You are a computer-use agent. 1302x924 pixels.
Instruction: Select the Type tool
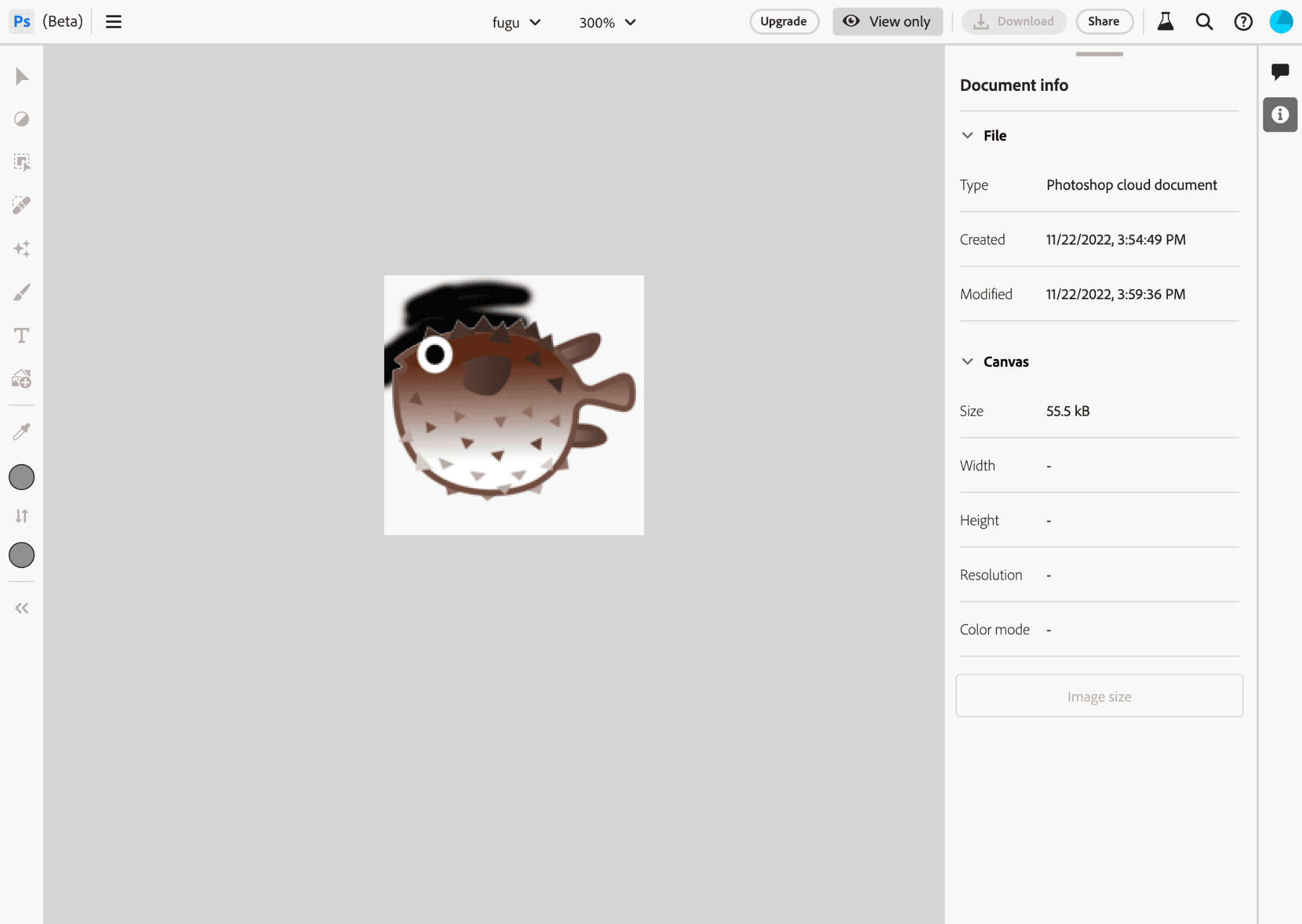(22, 335)
